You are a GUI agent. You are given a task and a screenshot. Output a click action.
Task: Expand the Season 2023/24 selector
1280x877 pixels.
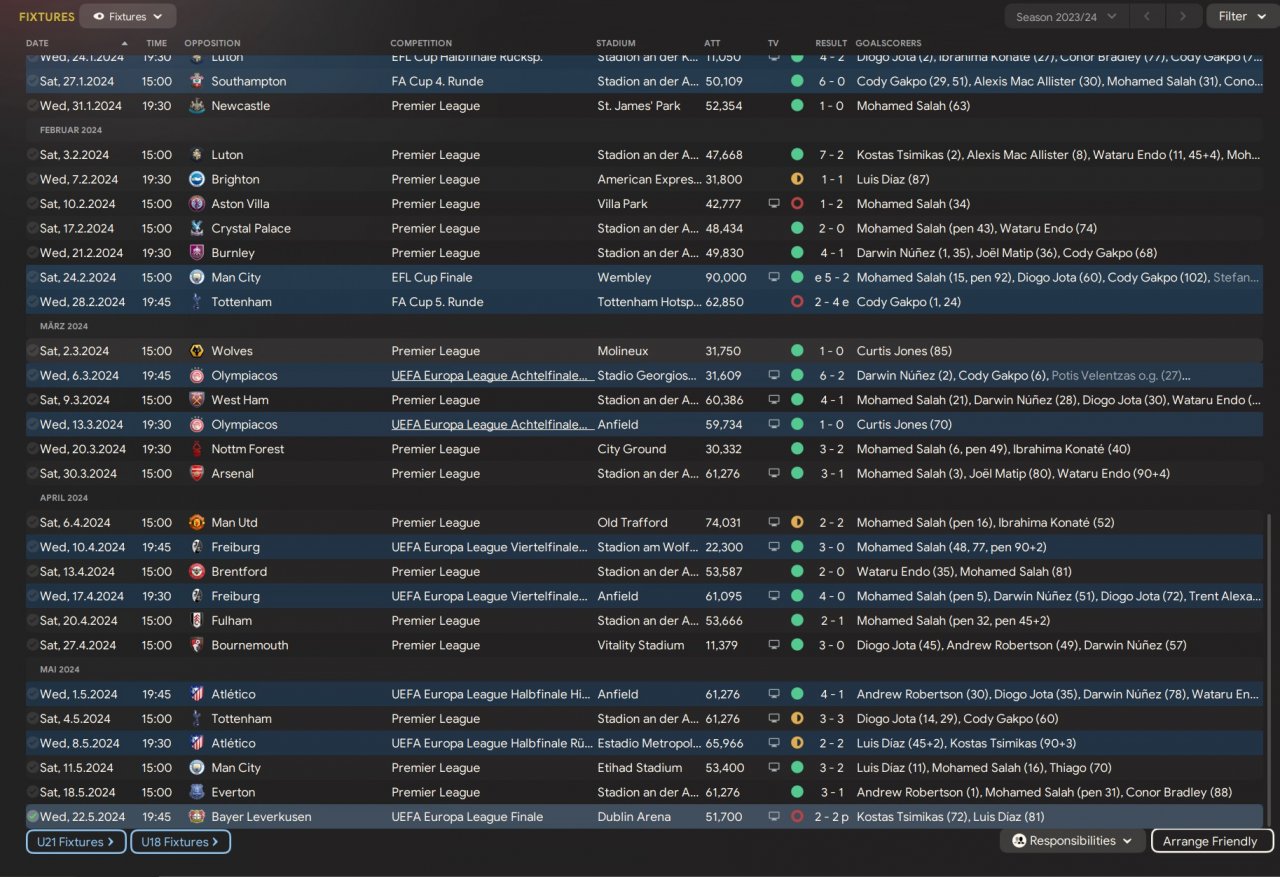click(x=1067, y=16)
